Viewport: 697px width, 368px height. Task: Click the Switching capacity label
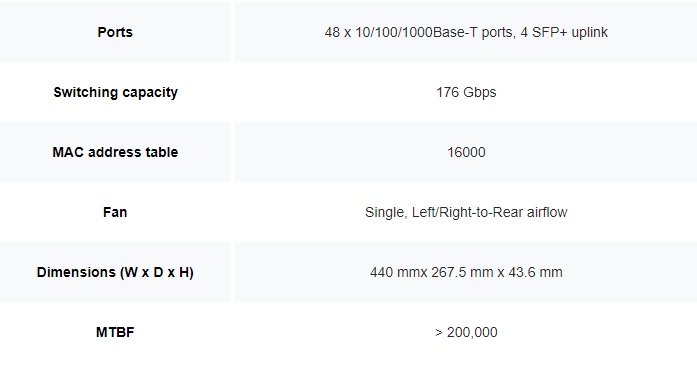(116, 92)
